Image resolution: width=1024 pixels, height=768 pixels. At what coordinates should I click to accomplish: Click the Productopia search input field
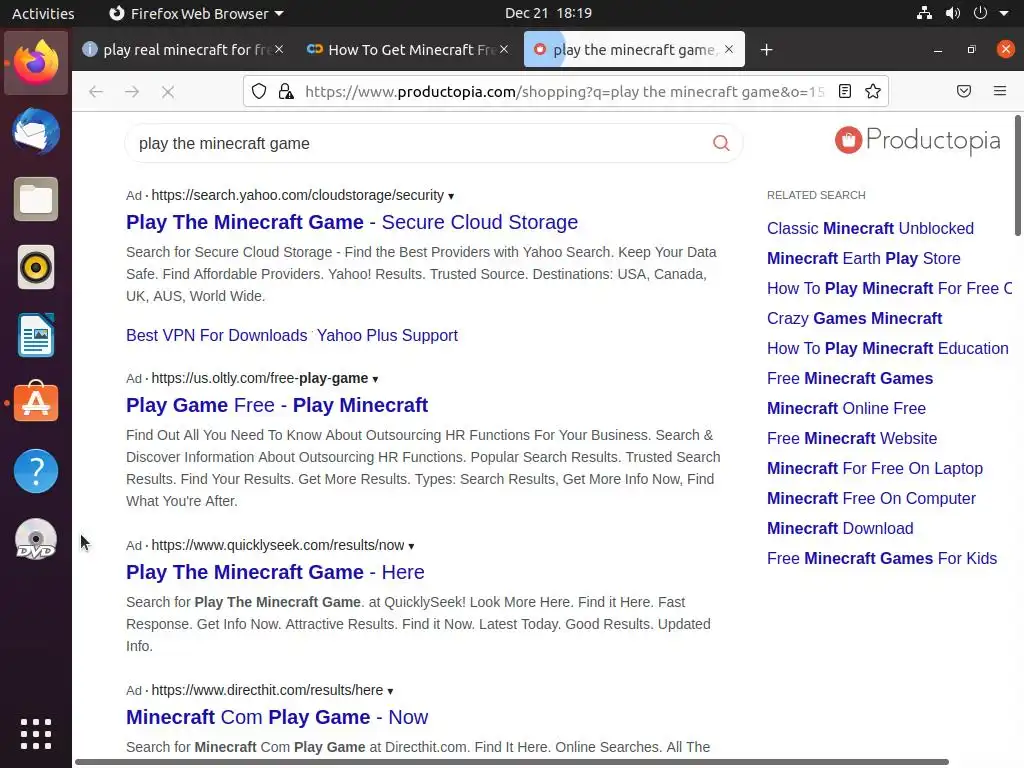coord(420,143)
